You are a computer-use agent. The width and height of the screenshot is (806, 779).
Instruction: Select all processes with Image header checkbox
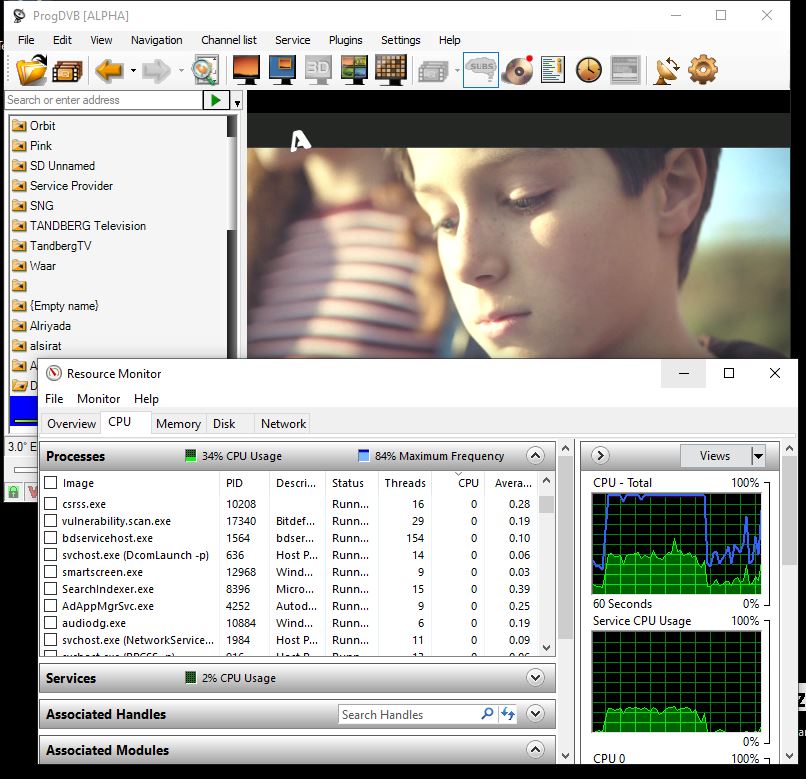click(51, 483)
